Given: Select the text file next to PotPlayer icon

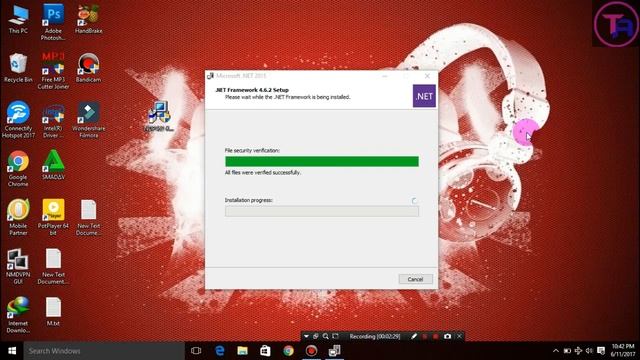Looking at the screenshot, I should point(88,217).
